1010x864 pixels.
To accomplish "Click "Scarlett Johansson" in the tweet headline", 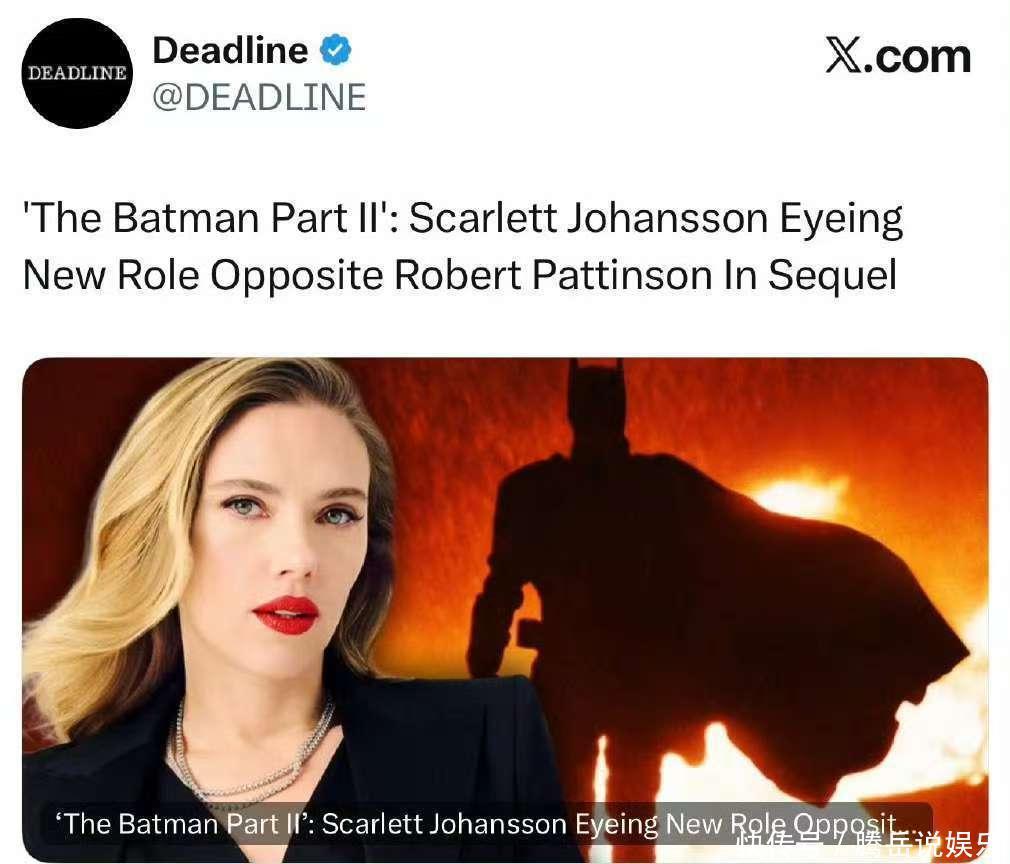I will 589,218.
